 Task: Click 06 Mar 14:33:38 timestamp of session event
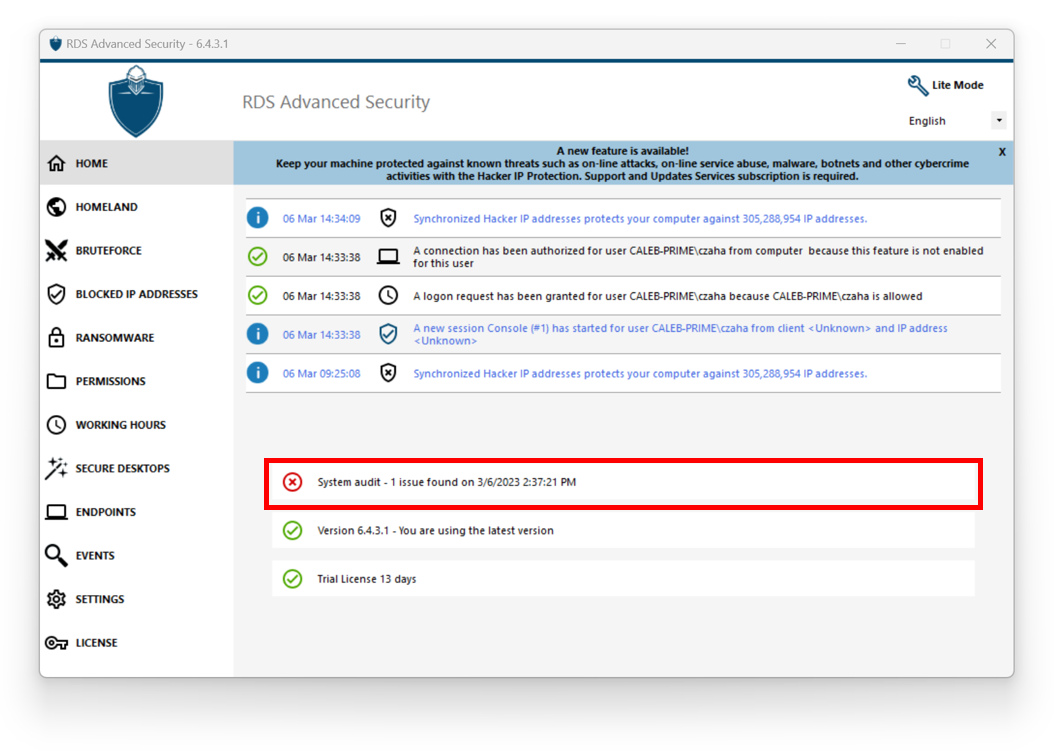point(321,334)
